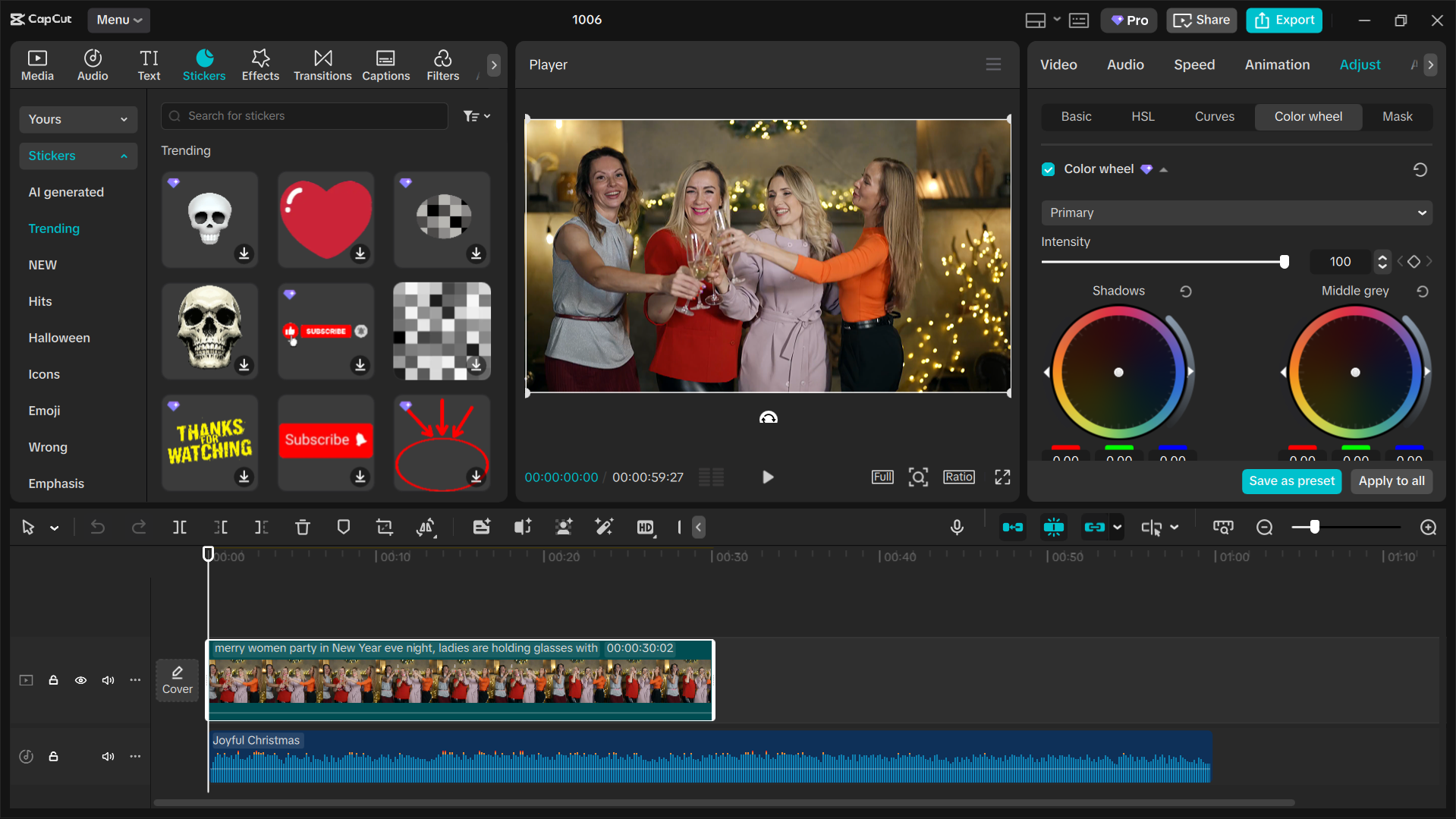The width and height of the screenshot is (1456, 819).
Task: Click the undo arrow in timeline toolbar
Action: click(x=98, y=527)
